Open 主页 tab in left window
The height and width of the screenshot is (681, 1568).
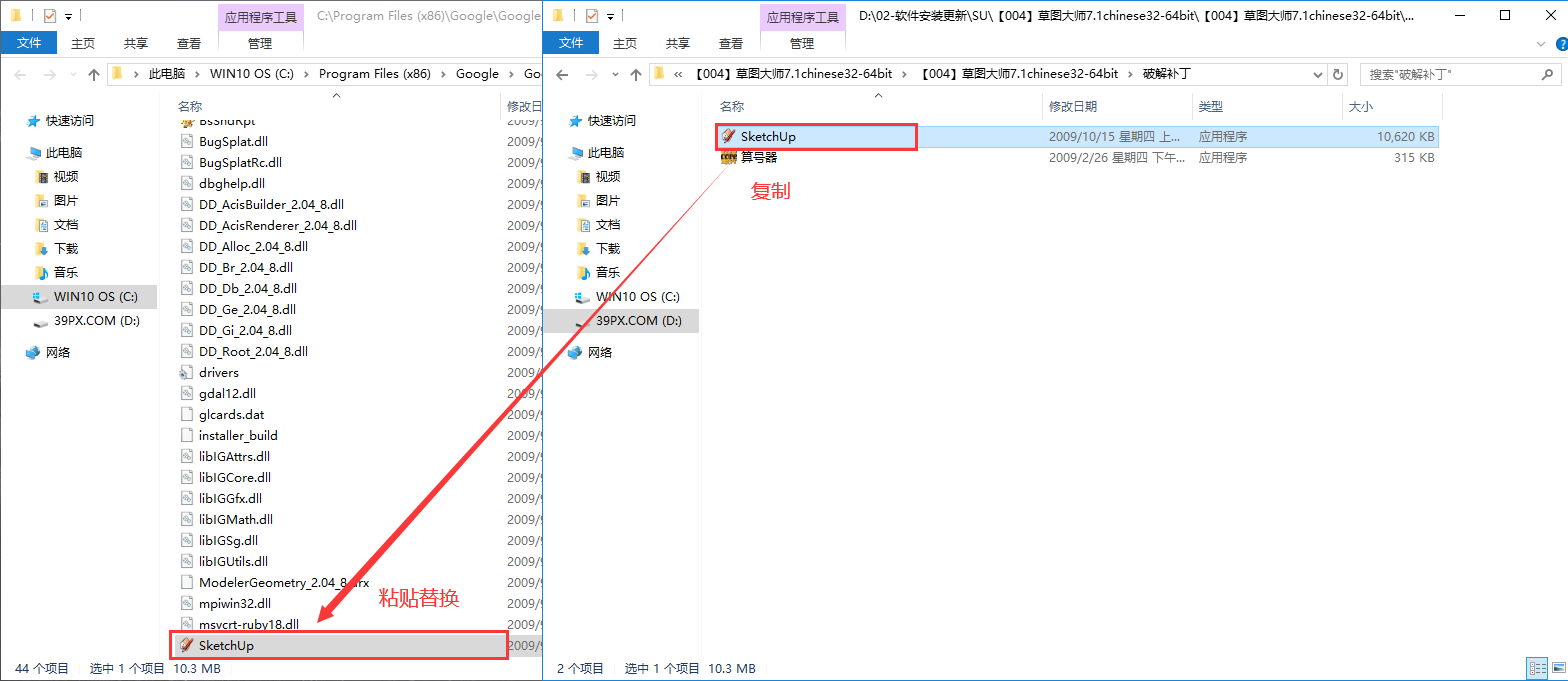(83, 43)
